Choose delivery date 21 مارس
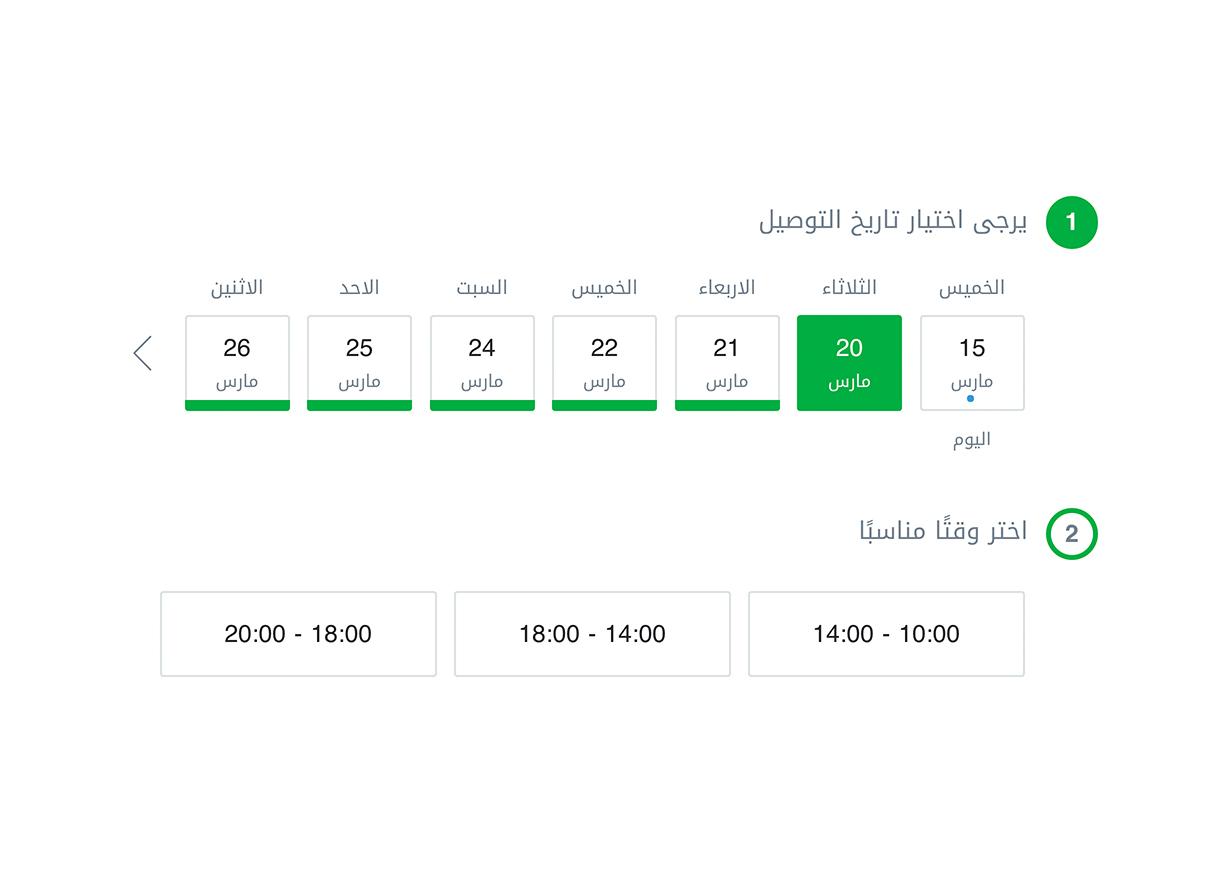1224x880 pixels. click(x=727, y=363)
